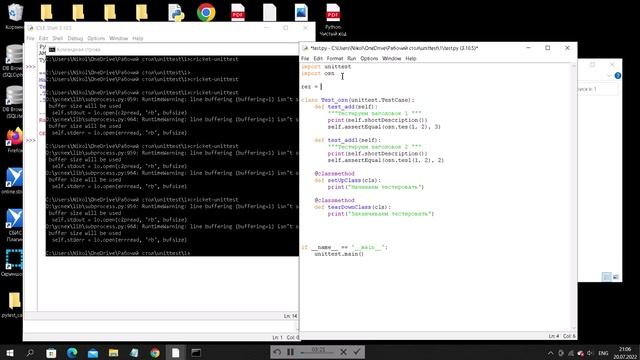Open Options menu in IDLE Shell window
Image resolution: width=640 pixels, height=360 pixels.
point(96,38)
